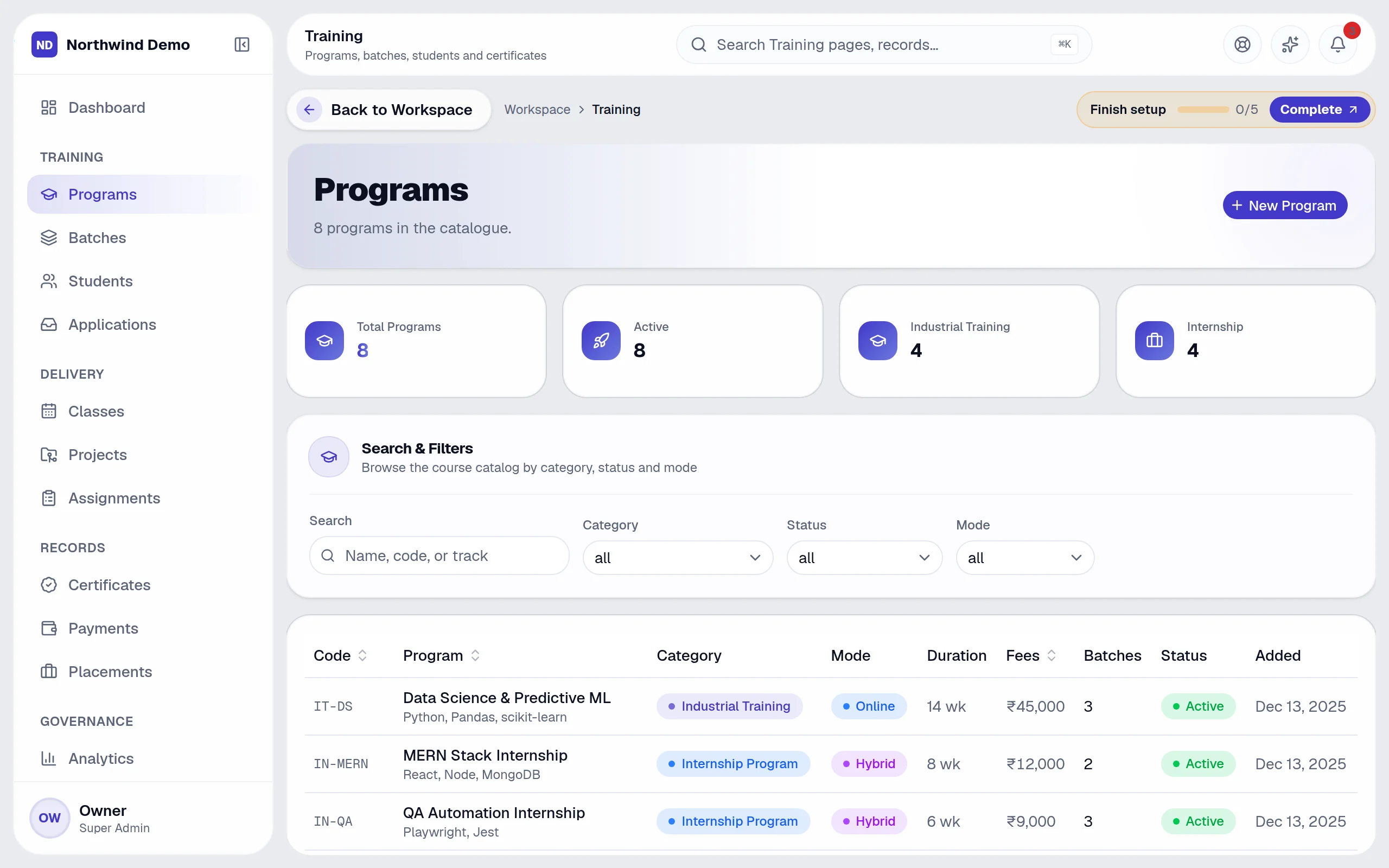
Task: Click the Complete setup button
Action: click(x=1319, y=110)
